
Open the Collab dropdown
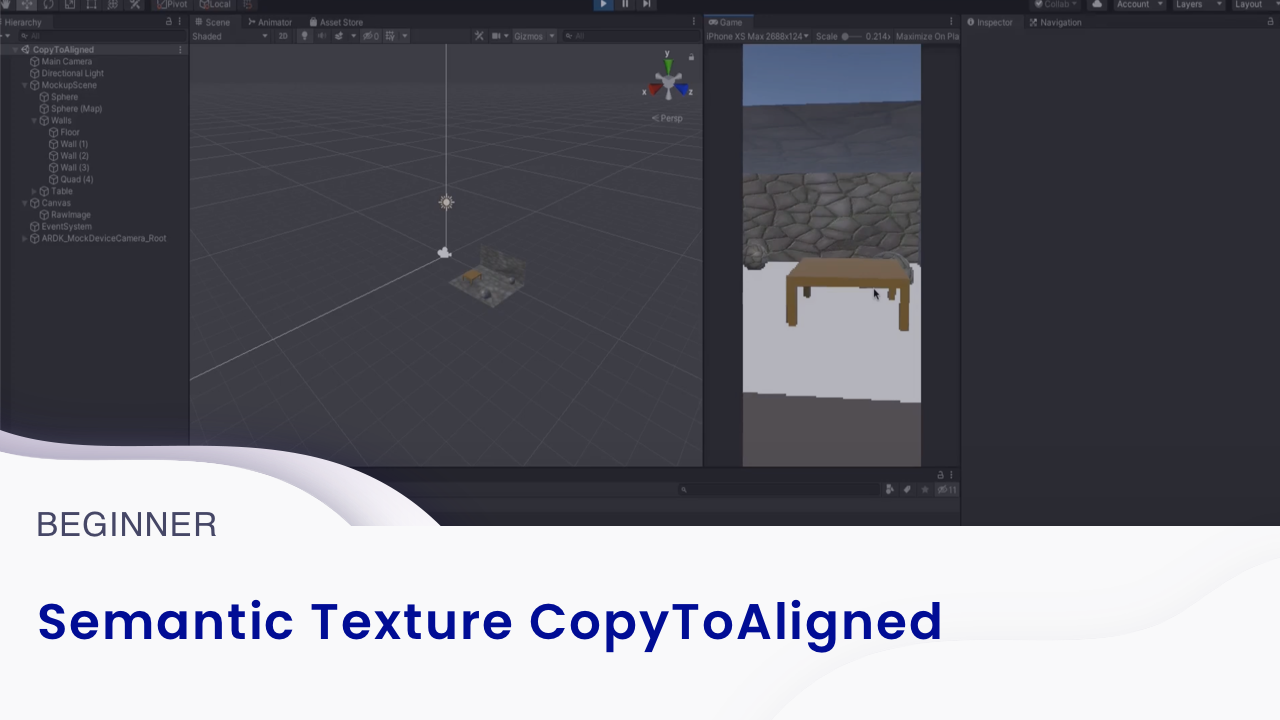[x=1056, y=4]
